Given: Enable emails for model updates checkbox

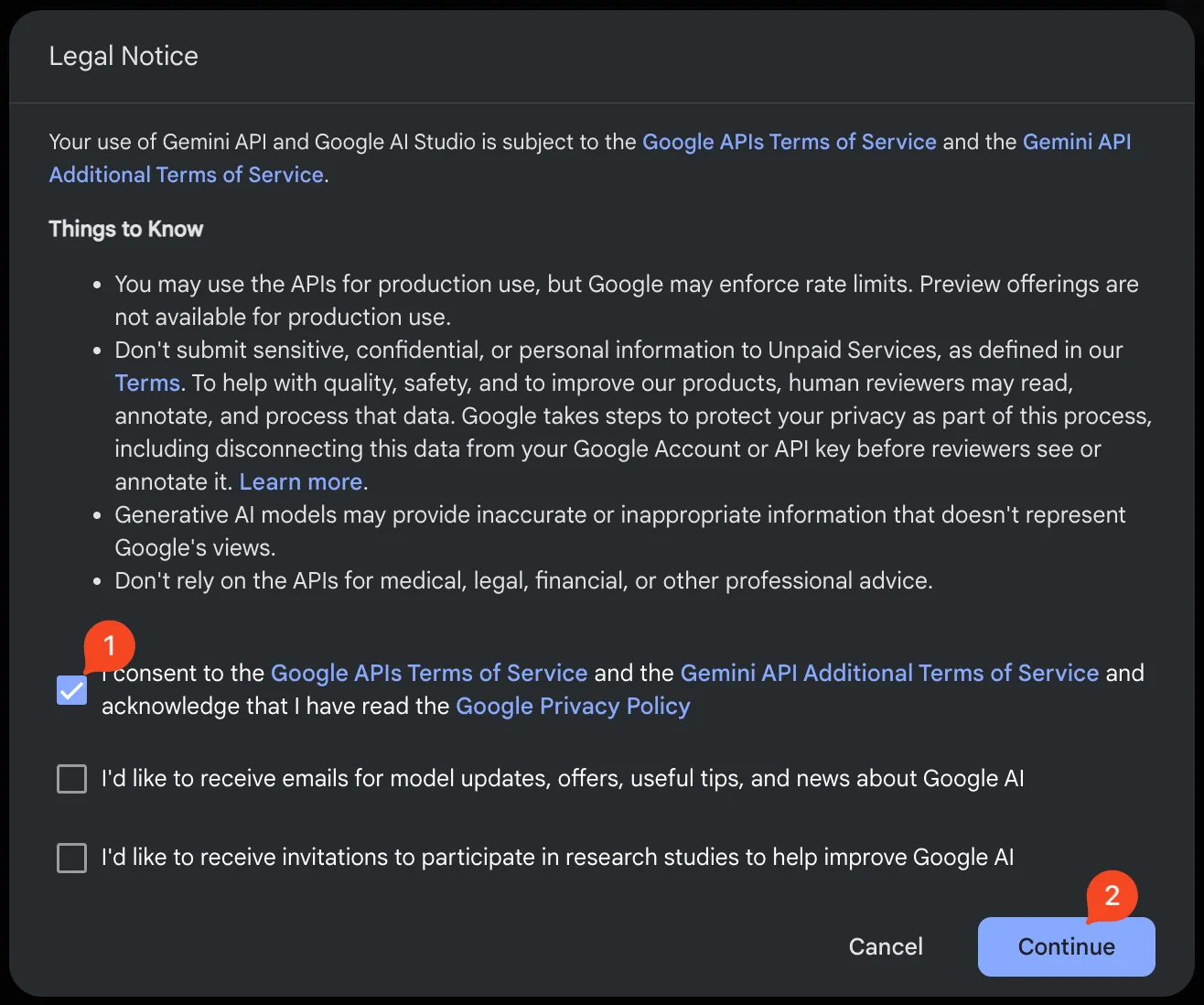Looking at the screenshot, I should click(71, 779).
